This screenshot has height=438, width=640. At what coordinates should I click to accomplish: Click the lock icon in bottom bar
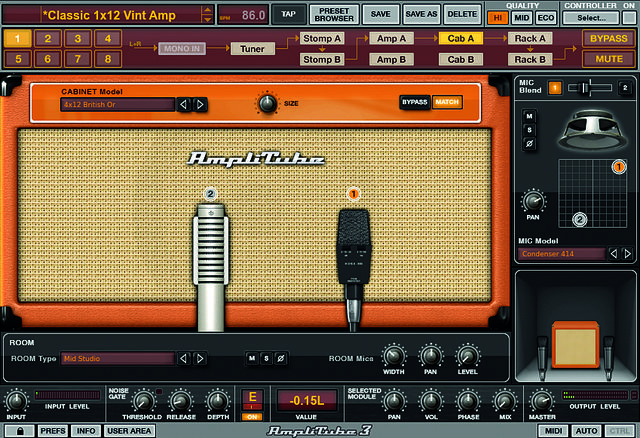coord(20,431)
